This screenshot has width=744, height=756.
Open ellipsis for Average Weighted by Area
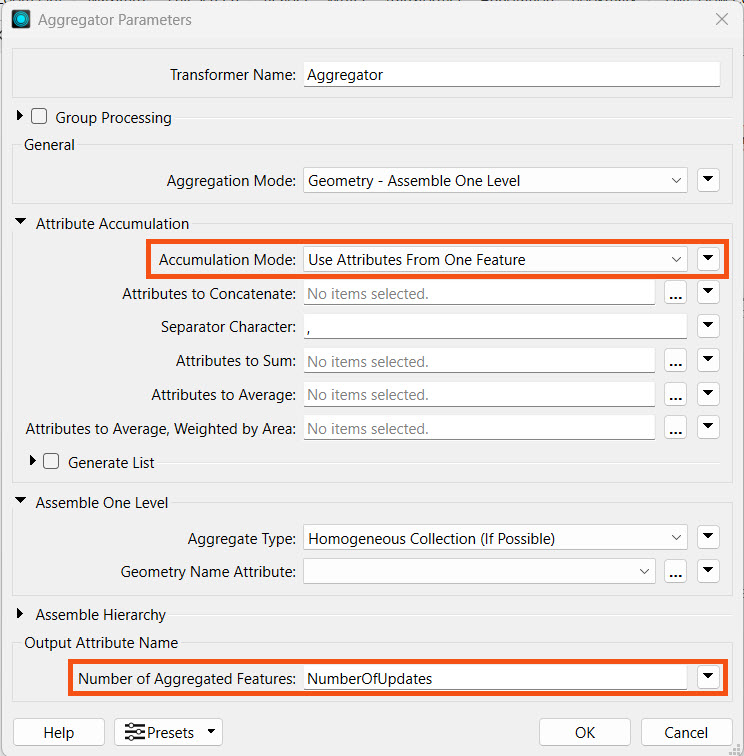coord(675,429)
